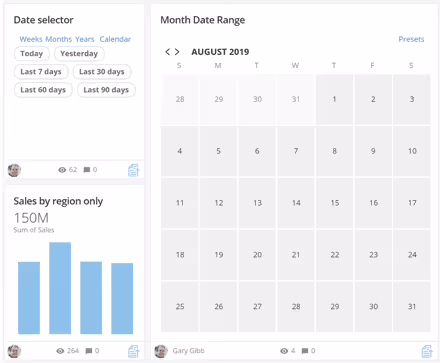Select August 27 in calendar

pos(257,307)
